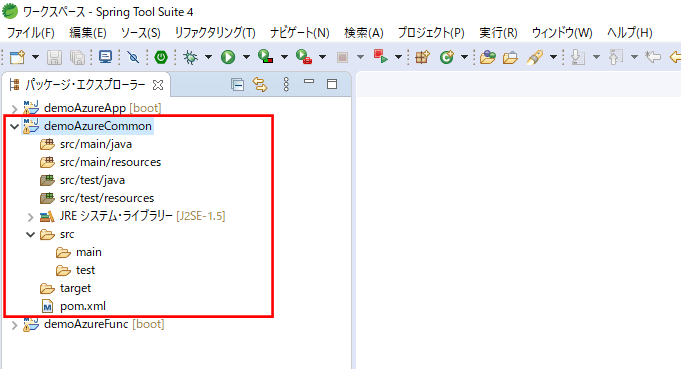
Task: Open the External Tools dropdown arrow
Action: pyautogui.click(x=322, y=57)
